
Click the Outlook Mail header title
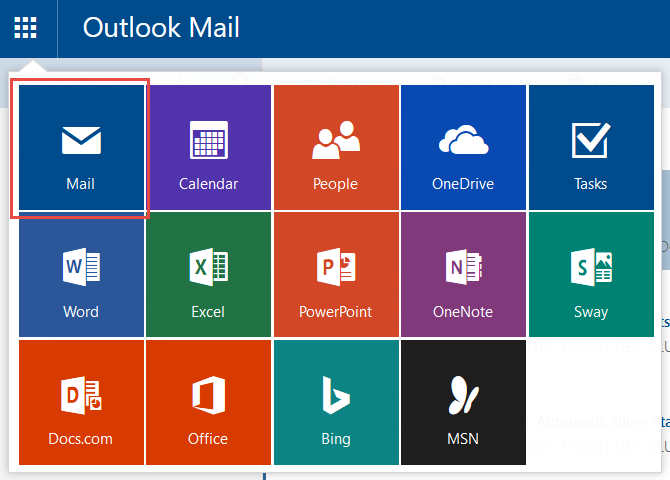click(x=161, y=28)
